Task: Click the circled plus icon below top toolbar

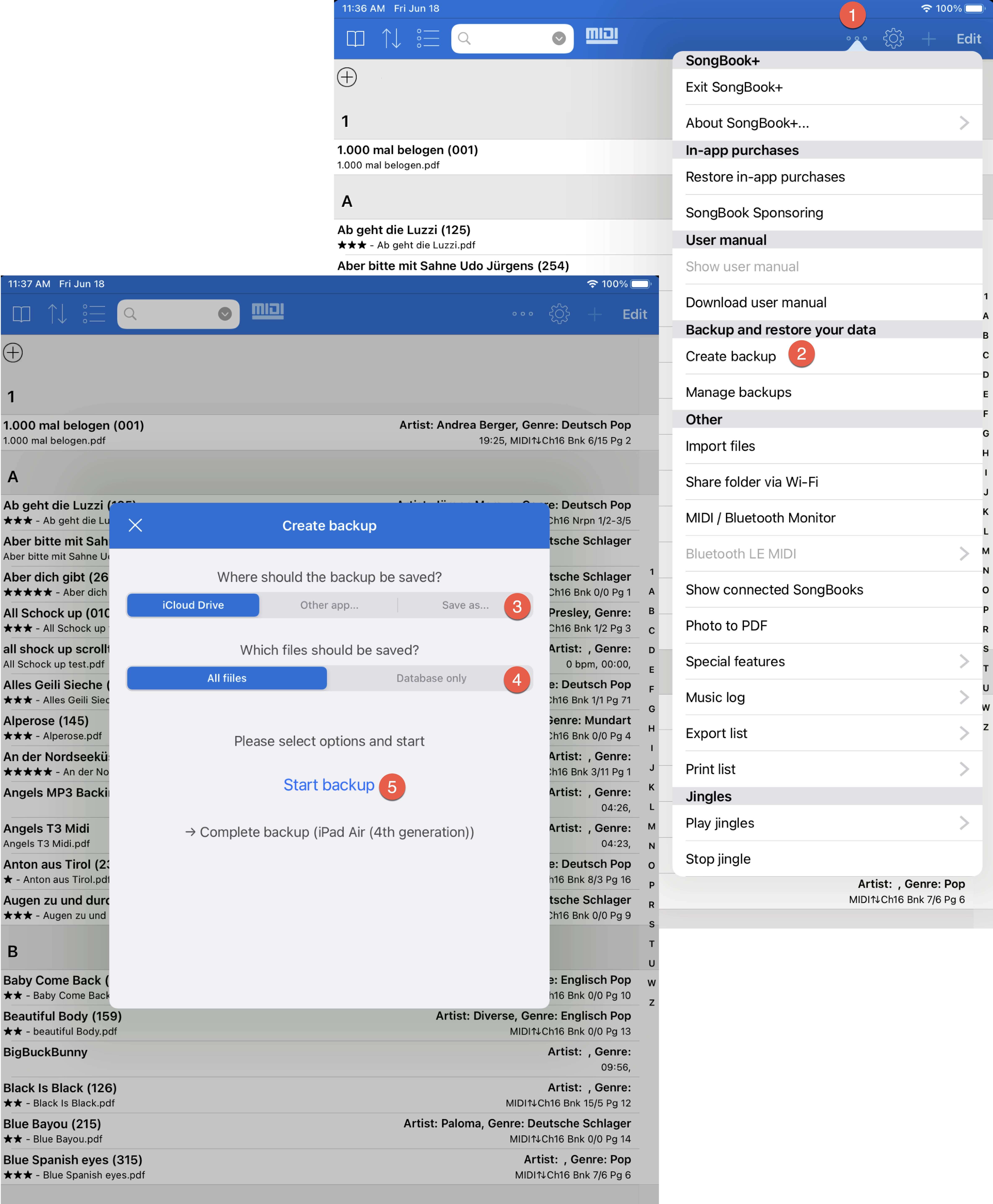Action: (347, 77)
